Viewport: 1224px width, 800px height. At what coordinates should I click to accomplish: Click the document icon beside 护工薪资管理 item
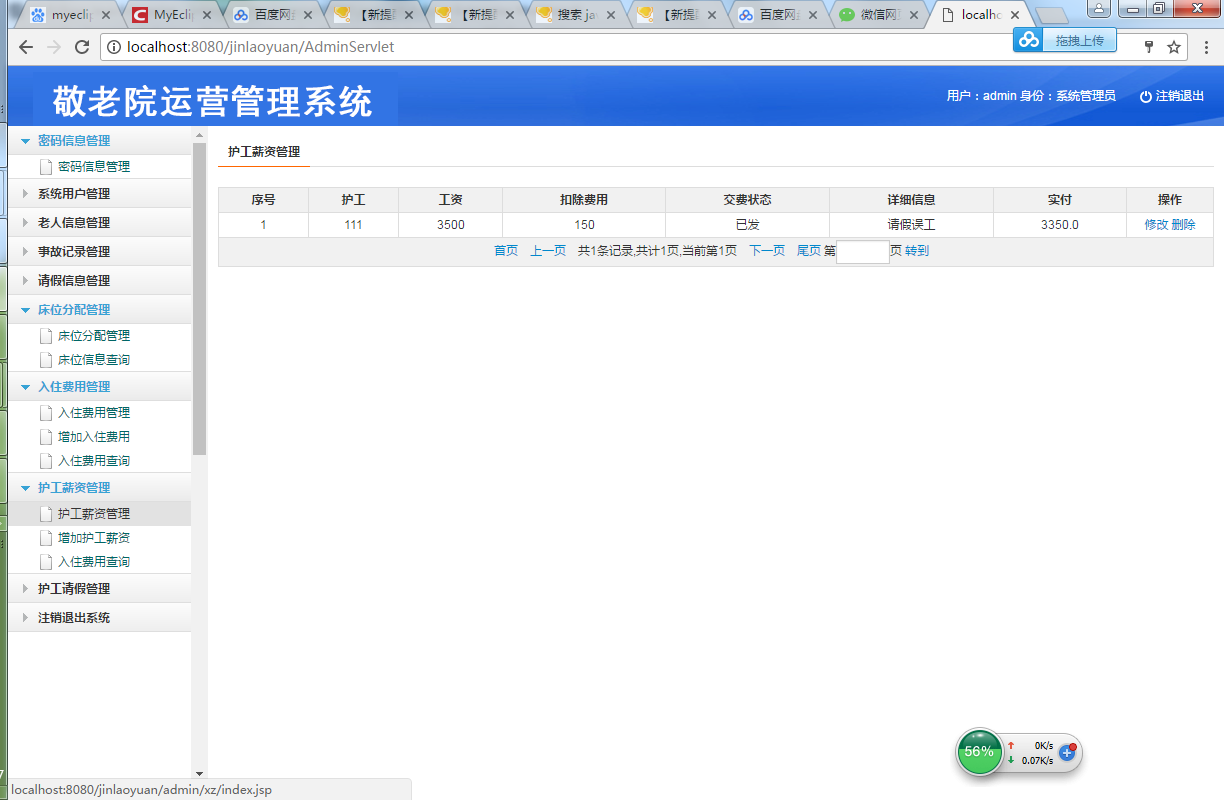[45, 514]
